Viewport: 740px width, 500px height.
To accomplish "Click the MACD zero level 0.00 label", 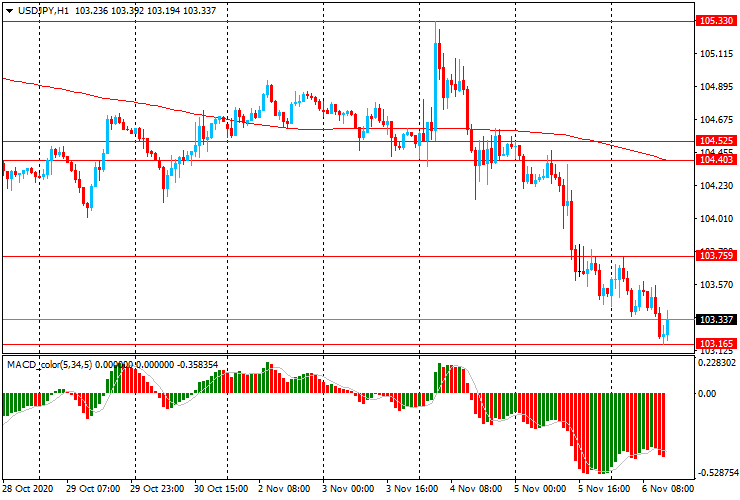I will tap(706, 394).
